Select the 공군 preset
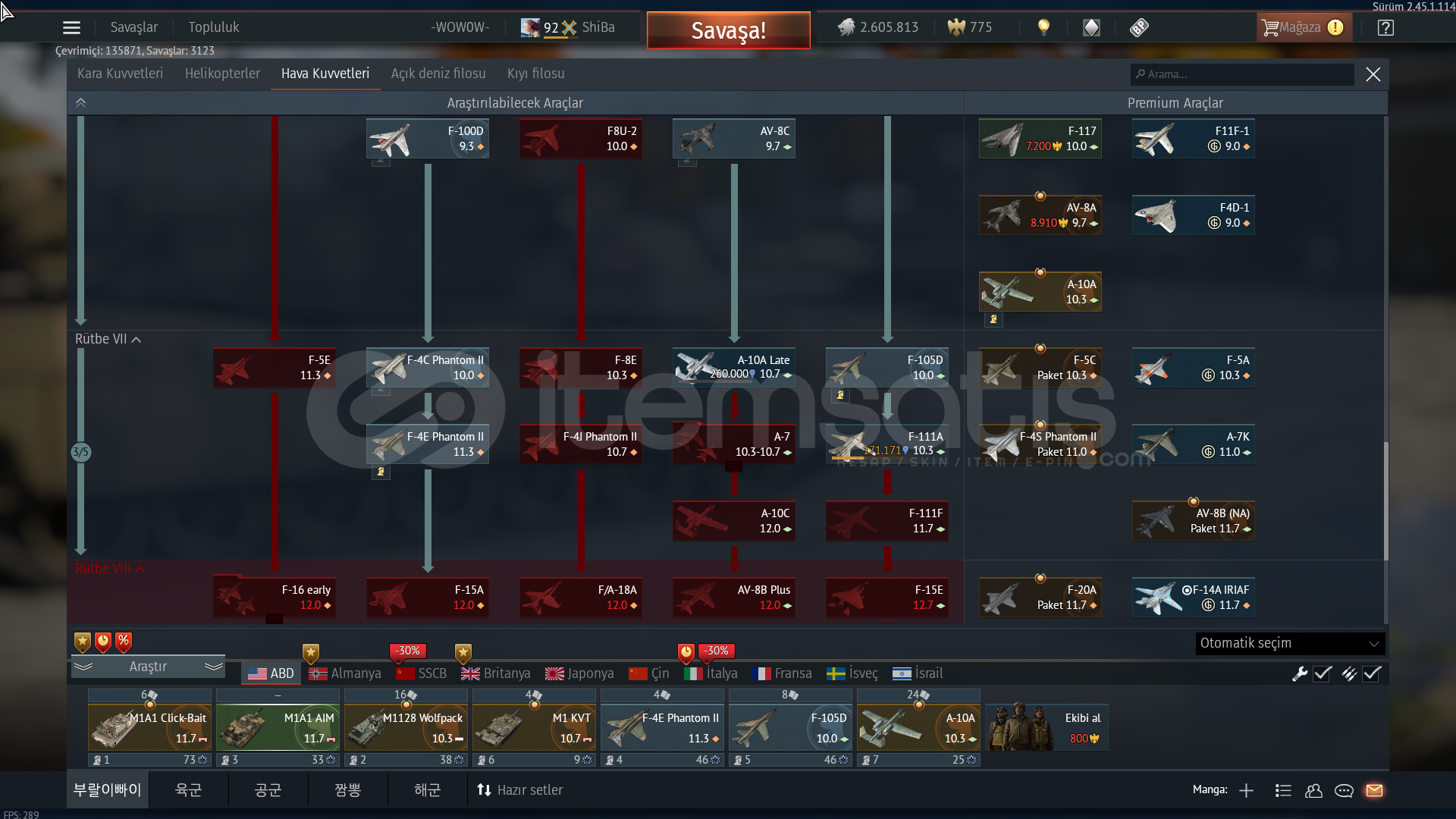Image resolution: width=1456 pixels, height=819 pixels. pos(268,790)
